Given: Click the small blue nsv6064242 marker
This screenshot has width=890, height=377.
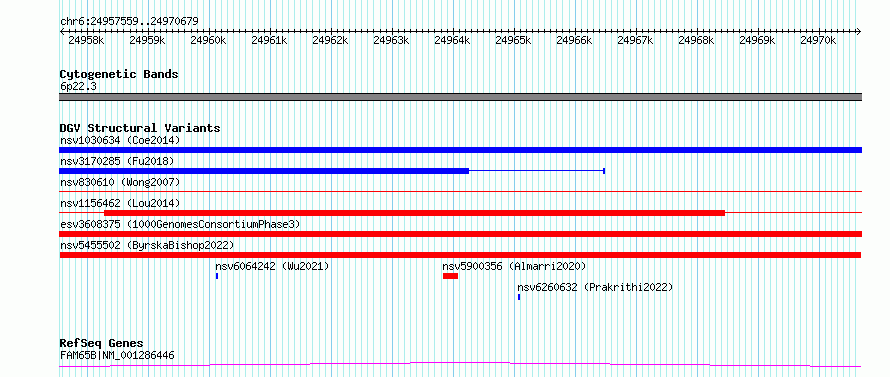Looking at the screenshot, I should tap(217, 276).
